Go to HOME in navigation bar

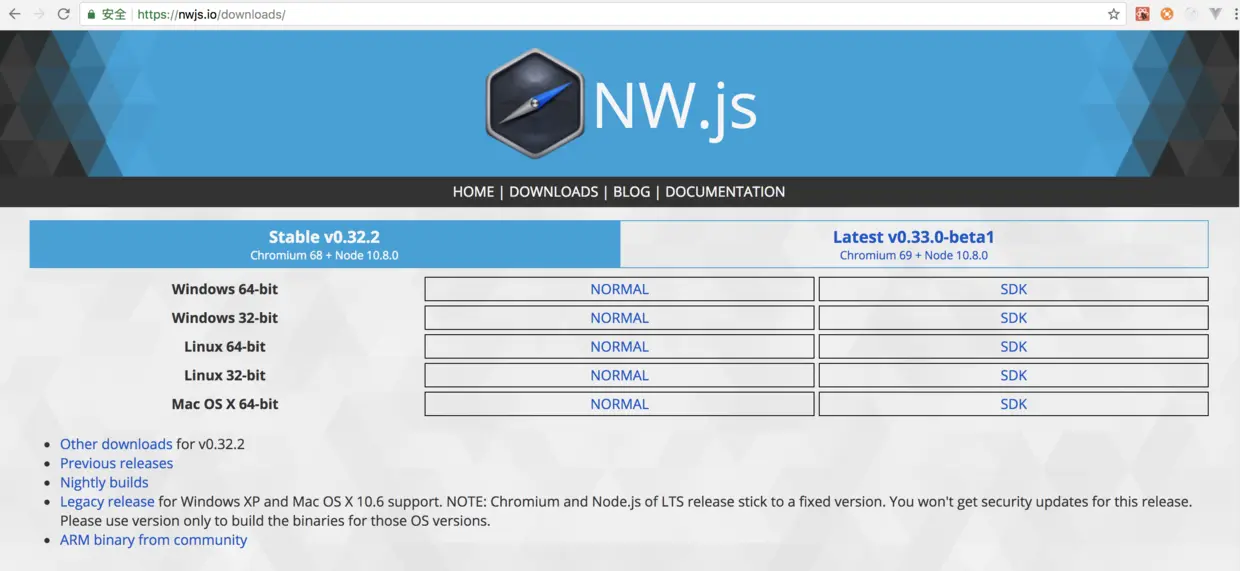pos(473,192)
